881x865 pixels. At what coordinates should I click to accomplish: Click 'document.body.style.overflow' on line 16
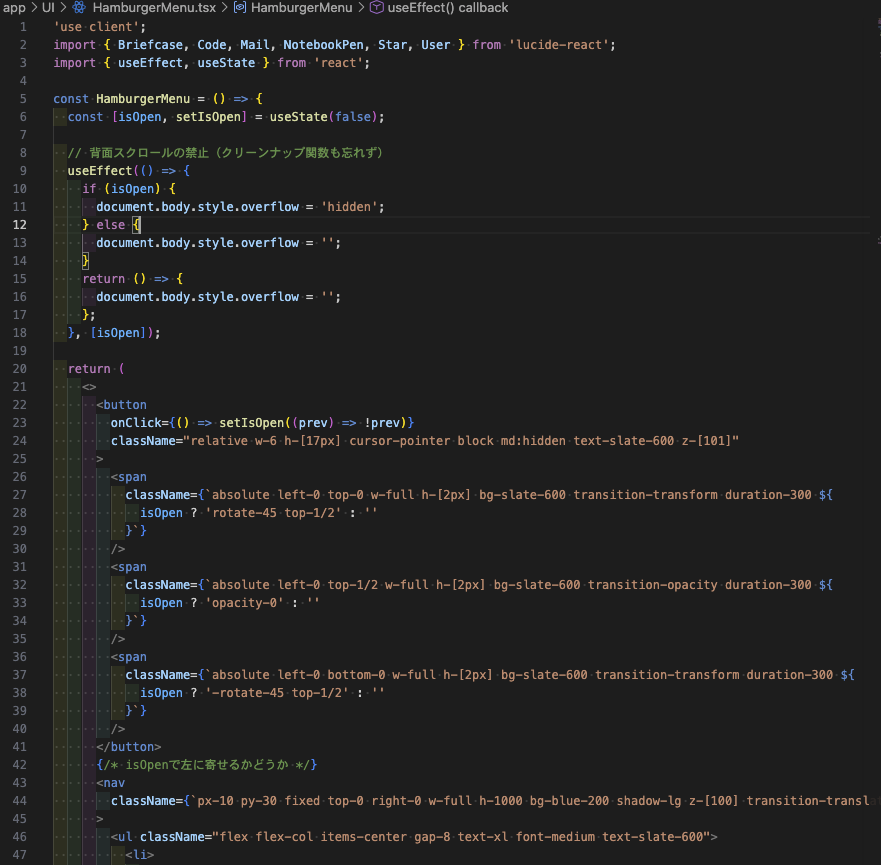(197, 297)
